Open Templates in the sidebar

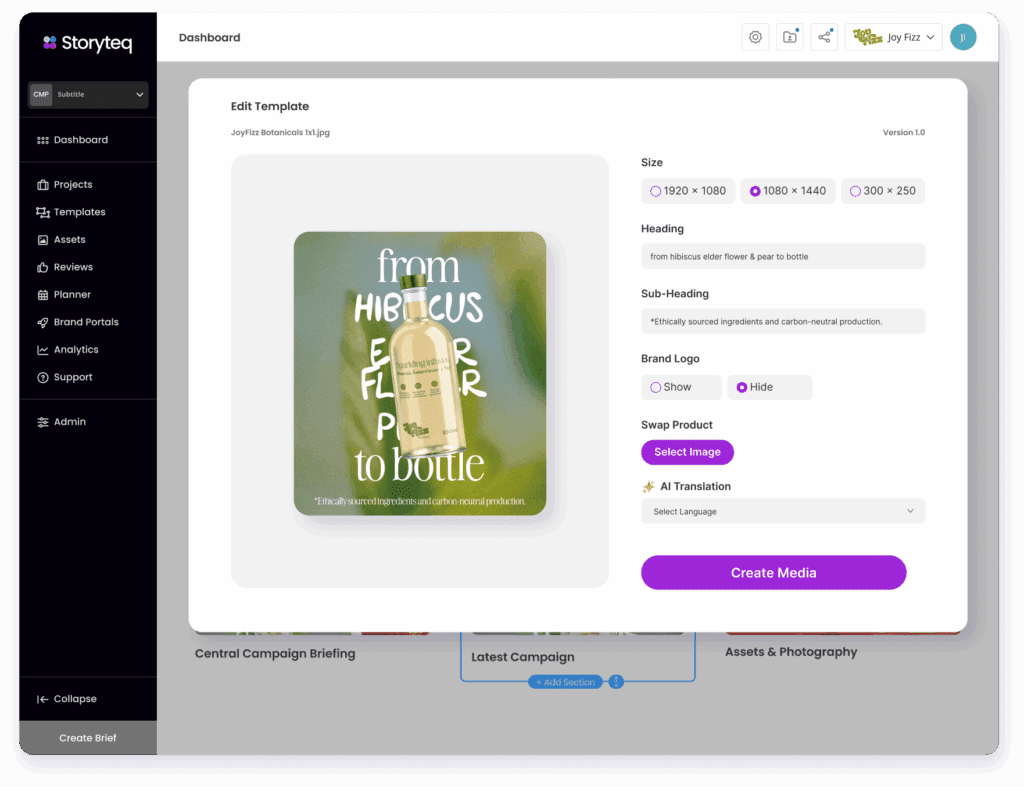(79, 212)
